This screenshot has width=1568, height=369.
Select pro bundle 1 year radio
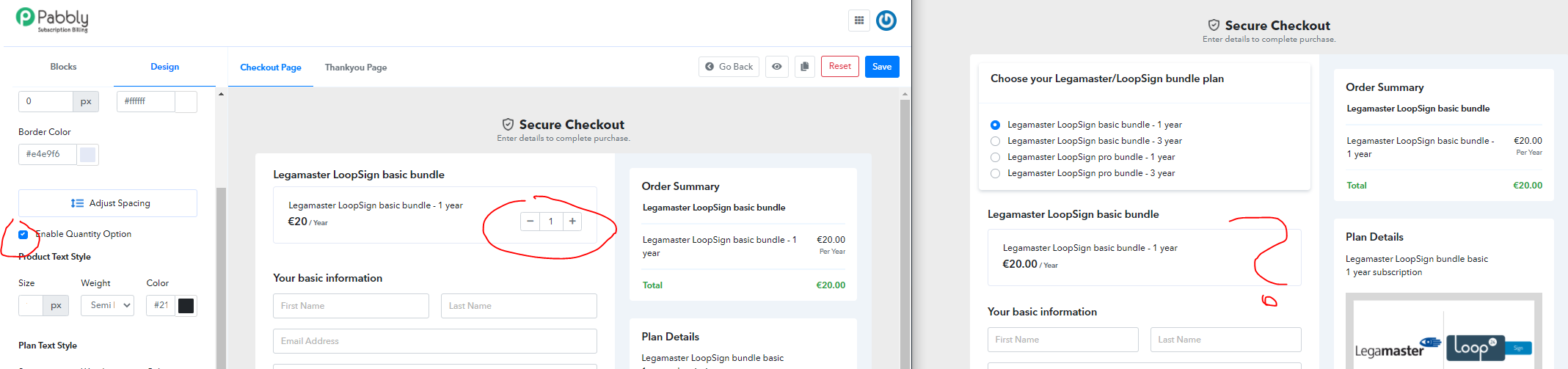pos(995,157)
